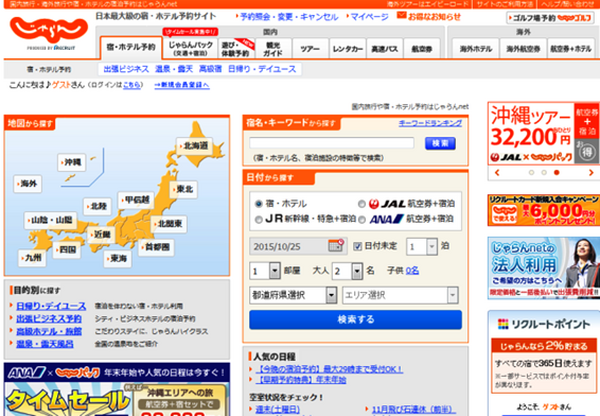Screen dimensions: 600x416
Task: Open the レンタカー tab
Action: [x=347, y=49]
